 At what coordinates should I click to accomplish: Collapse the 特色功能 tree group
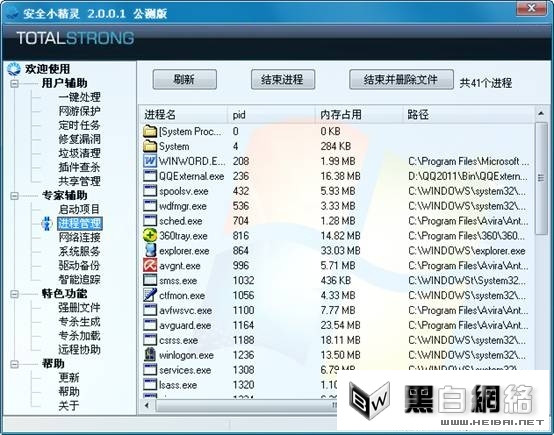tap(14, 294)
